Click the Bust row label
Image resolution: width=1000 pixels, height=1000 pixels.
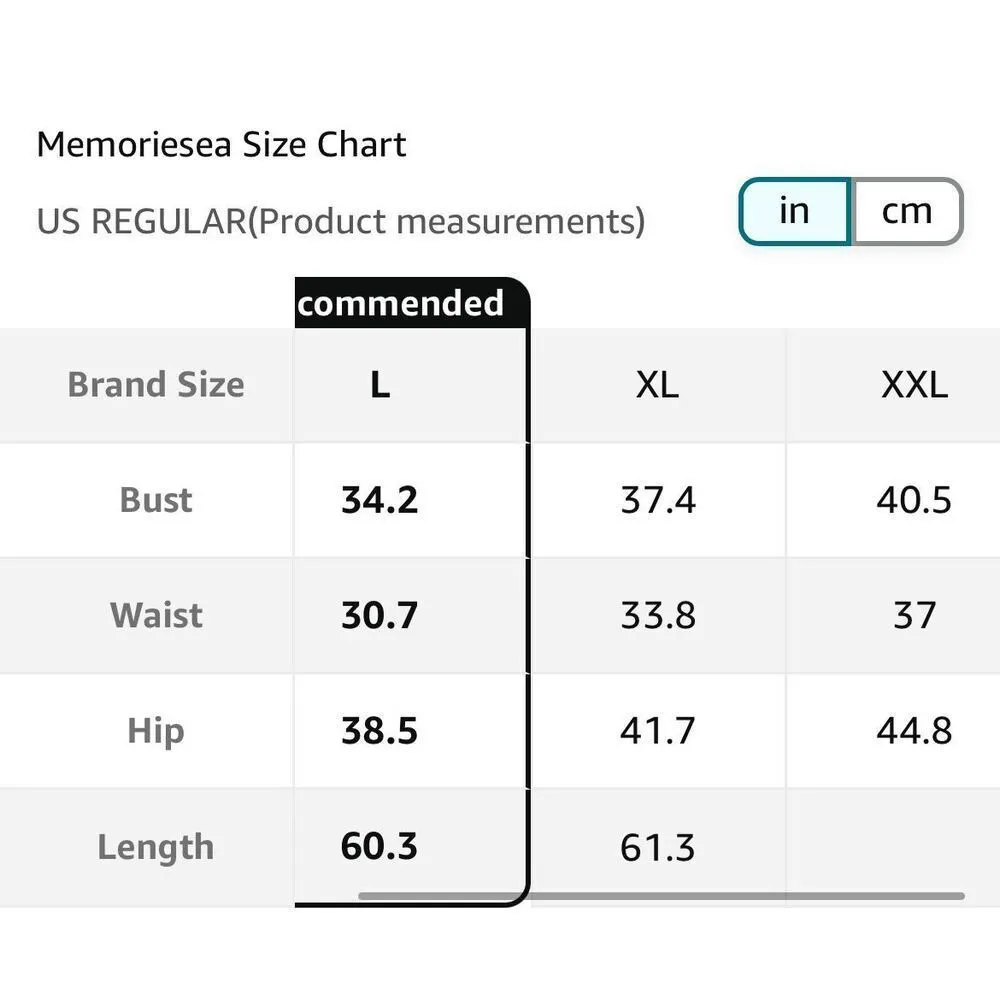(156, 500)
